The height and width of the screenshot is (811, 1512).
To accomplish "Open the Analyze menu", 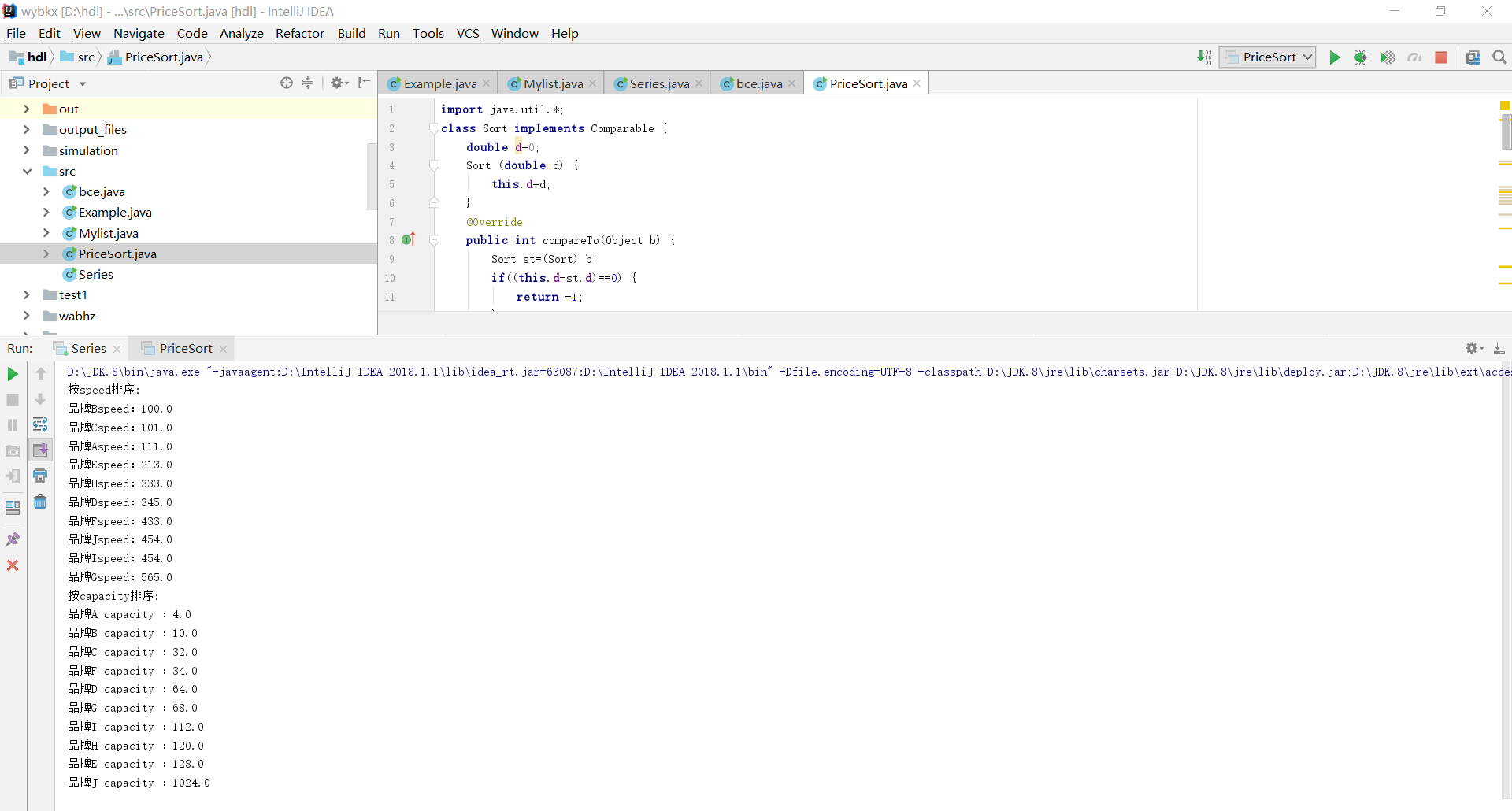I will click(x=241, y=33).
